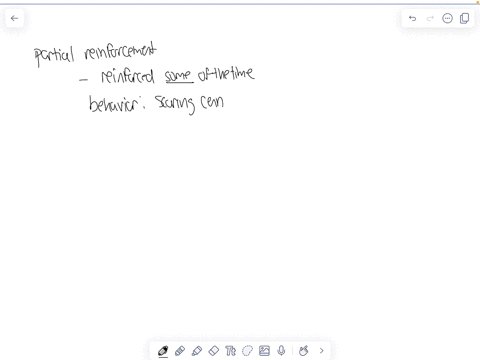Click the handwritten word "behavior:"
480x360 pixels.
(117, 103)
